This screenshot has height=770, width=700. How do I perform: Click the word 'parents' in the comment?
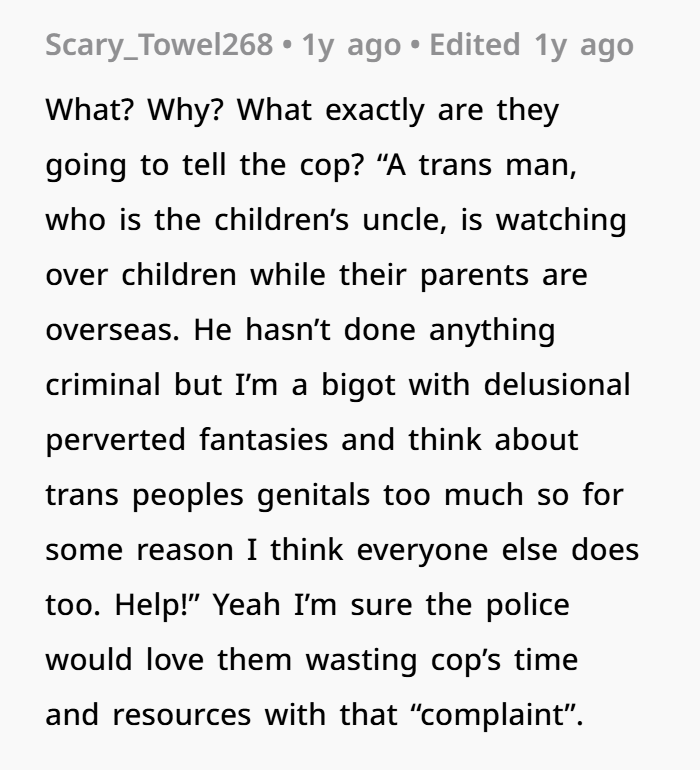point(475,275)
